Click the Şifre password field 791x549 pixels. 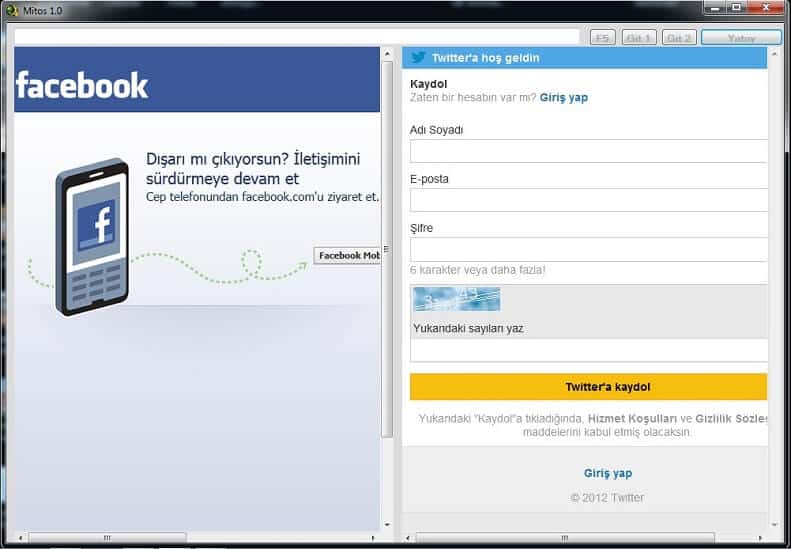(x=588, y=249)
